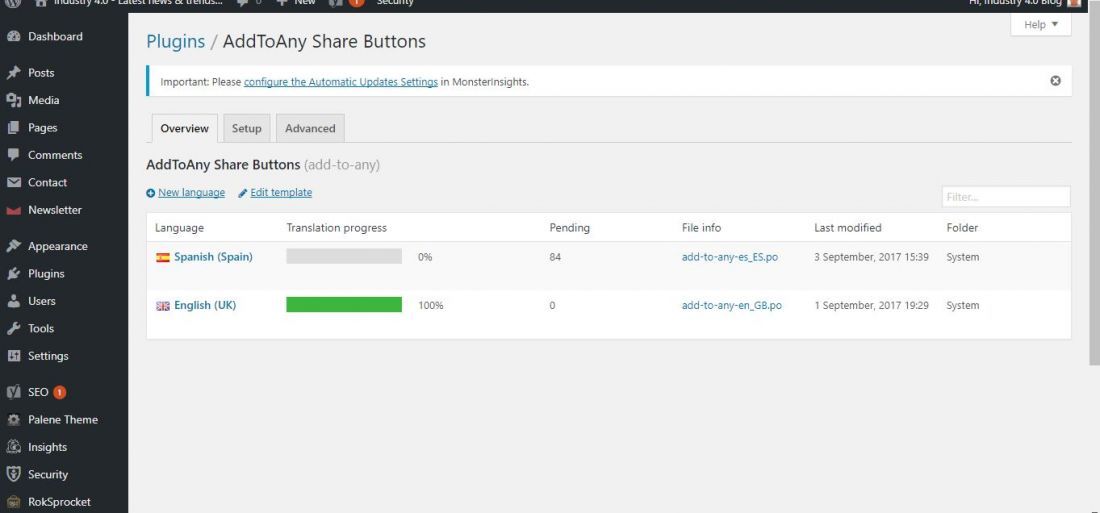Click pending count 0 in English row
1100x513 pixels.
click(x=552, y=305)
